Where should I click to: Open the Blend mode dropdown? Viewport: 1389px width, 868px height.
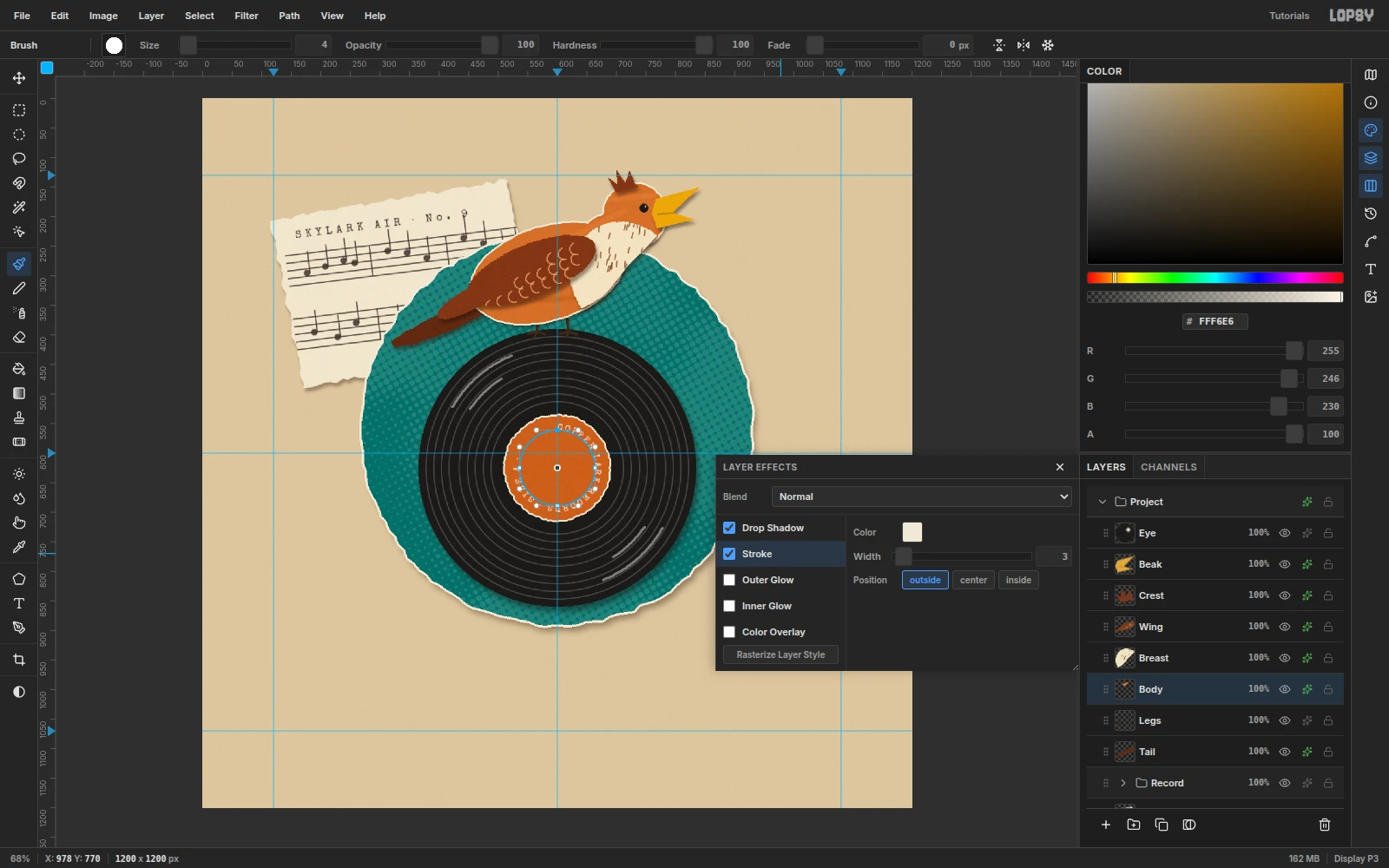point(922,496)
